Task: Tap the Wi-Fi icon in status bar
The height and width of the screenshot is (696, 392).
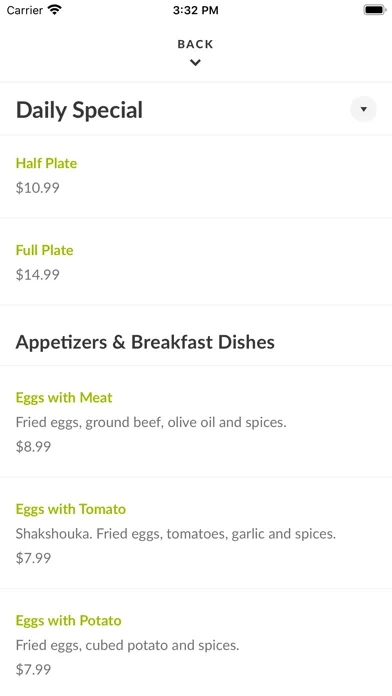Action: point(55,10)
